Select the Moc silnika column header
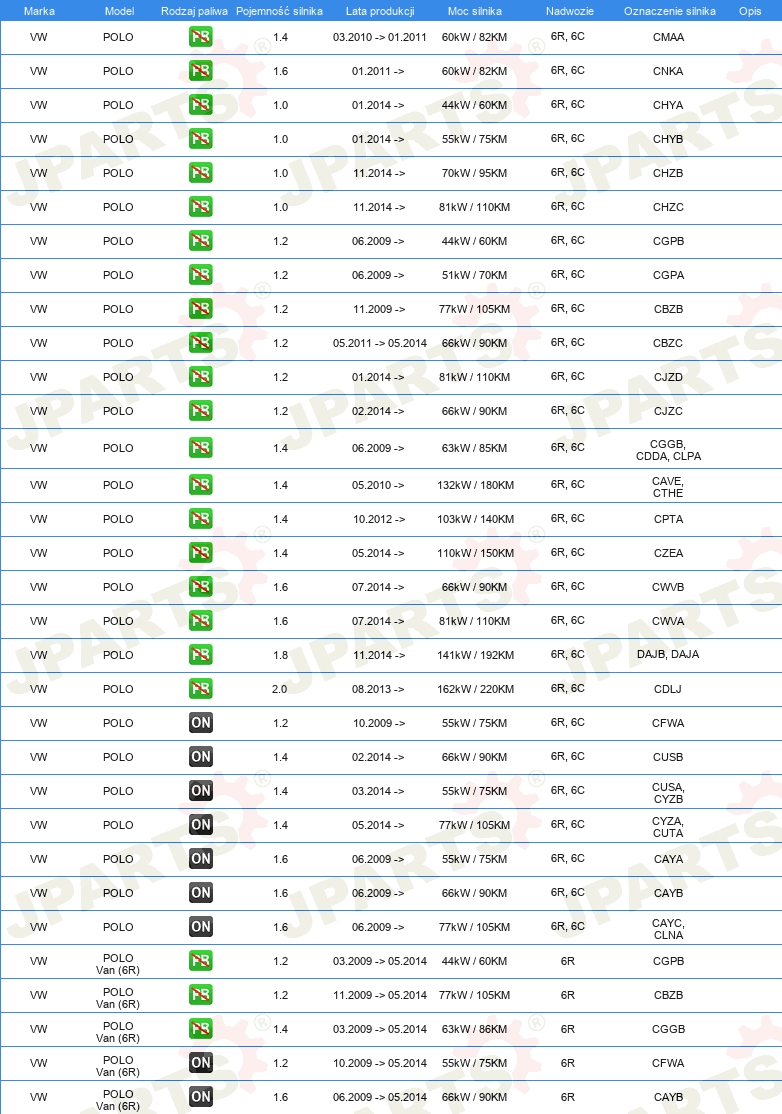 tap(474, 11)
